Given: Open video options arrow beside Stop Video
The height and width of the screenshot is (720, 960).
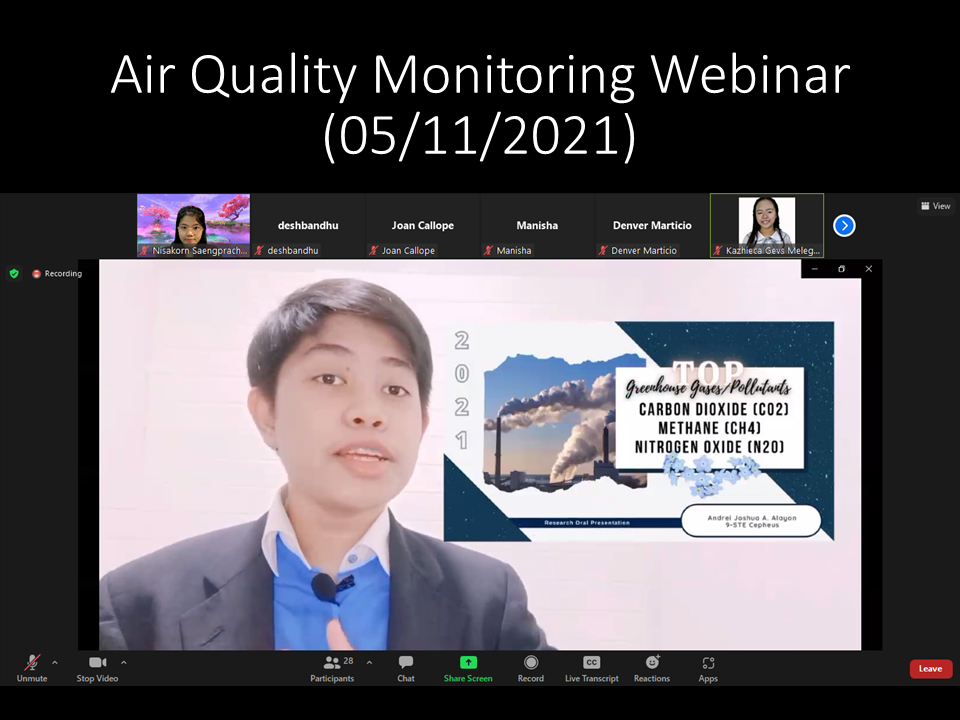Looking at the screenshot, I should point(124,662).
